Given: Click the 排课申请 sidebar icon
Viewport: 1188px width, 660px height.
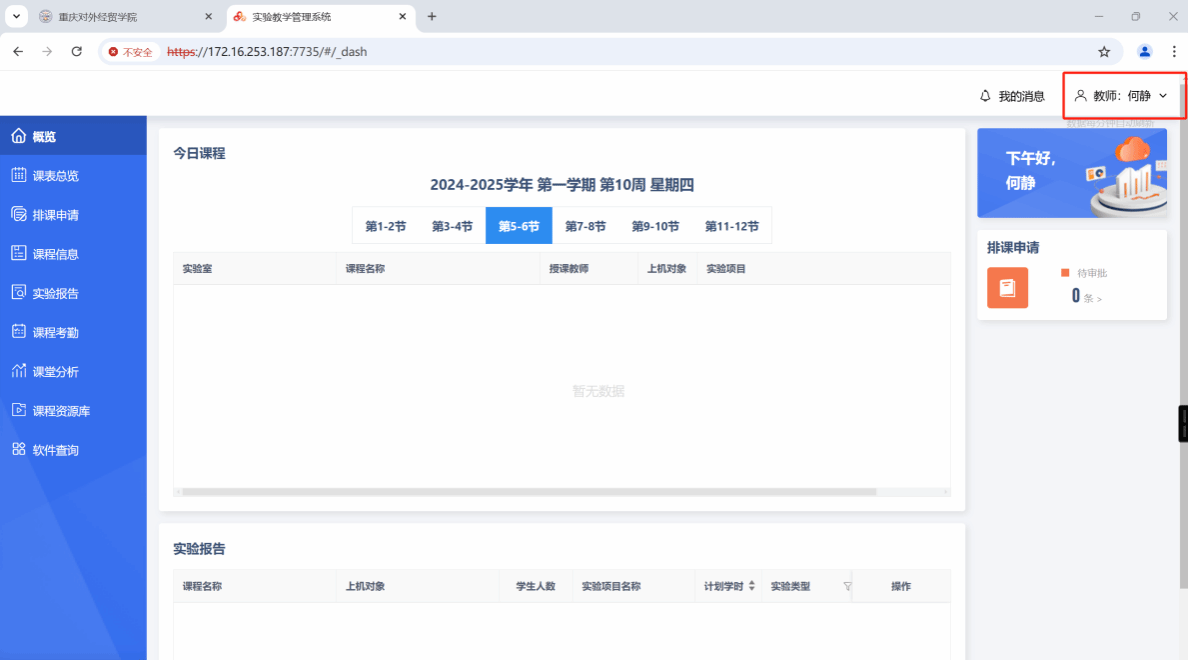Looking at the screenshot, I should [18, 214].
